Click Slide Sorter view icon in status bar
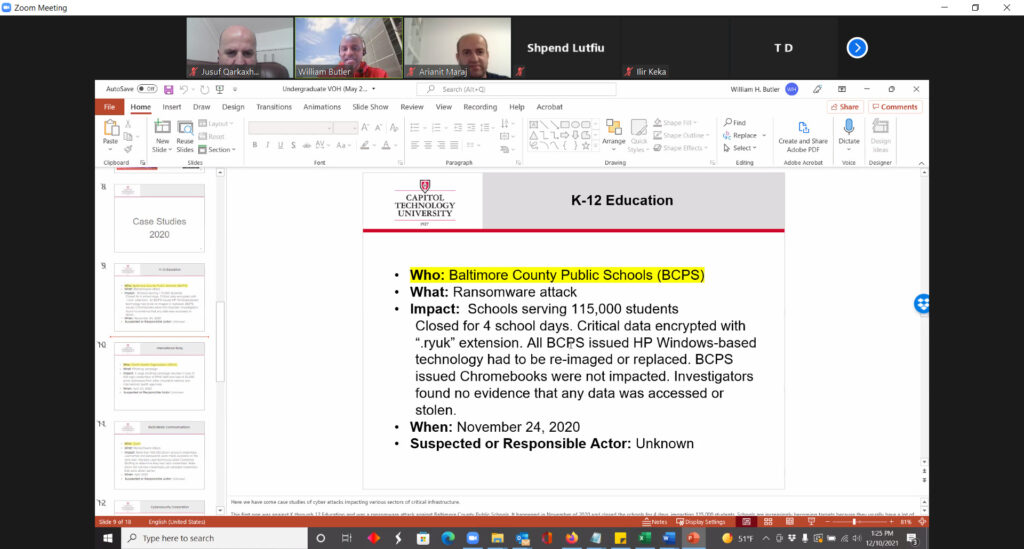 click(768, 522)
